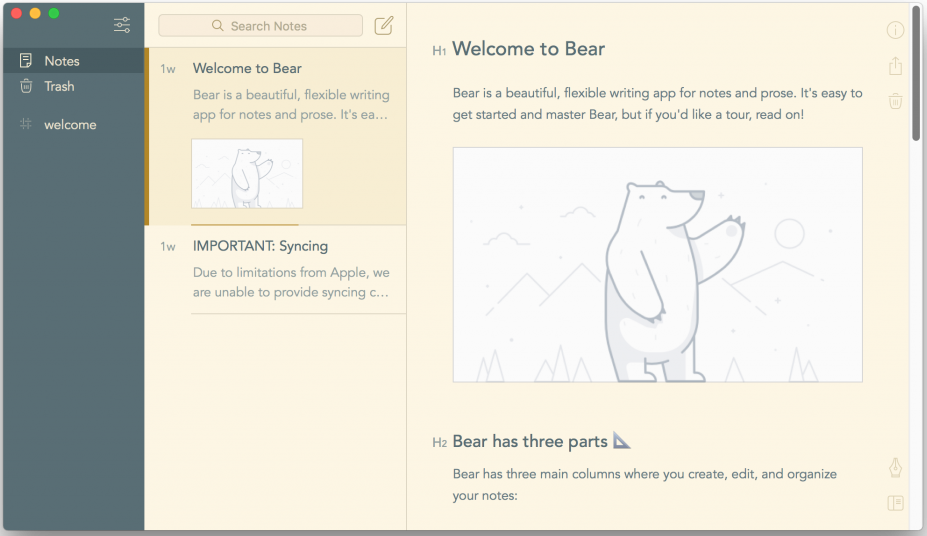Click the Trash bin icon in sidebar
Screen dimensions: 927x536
click(26, 86)
